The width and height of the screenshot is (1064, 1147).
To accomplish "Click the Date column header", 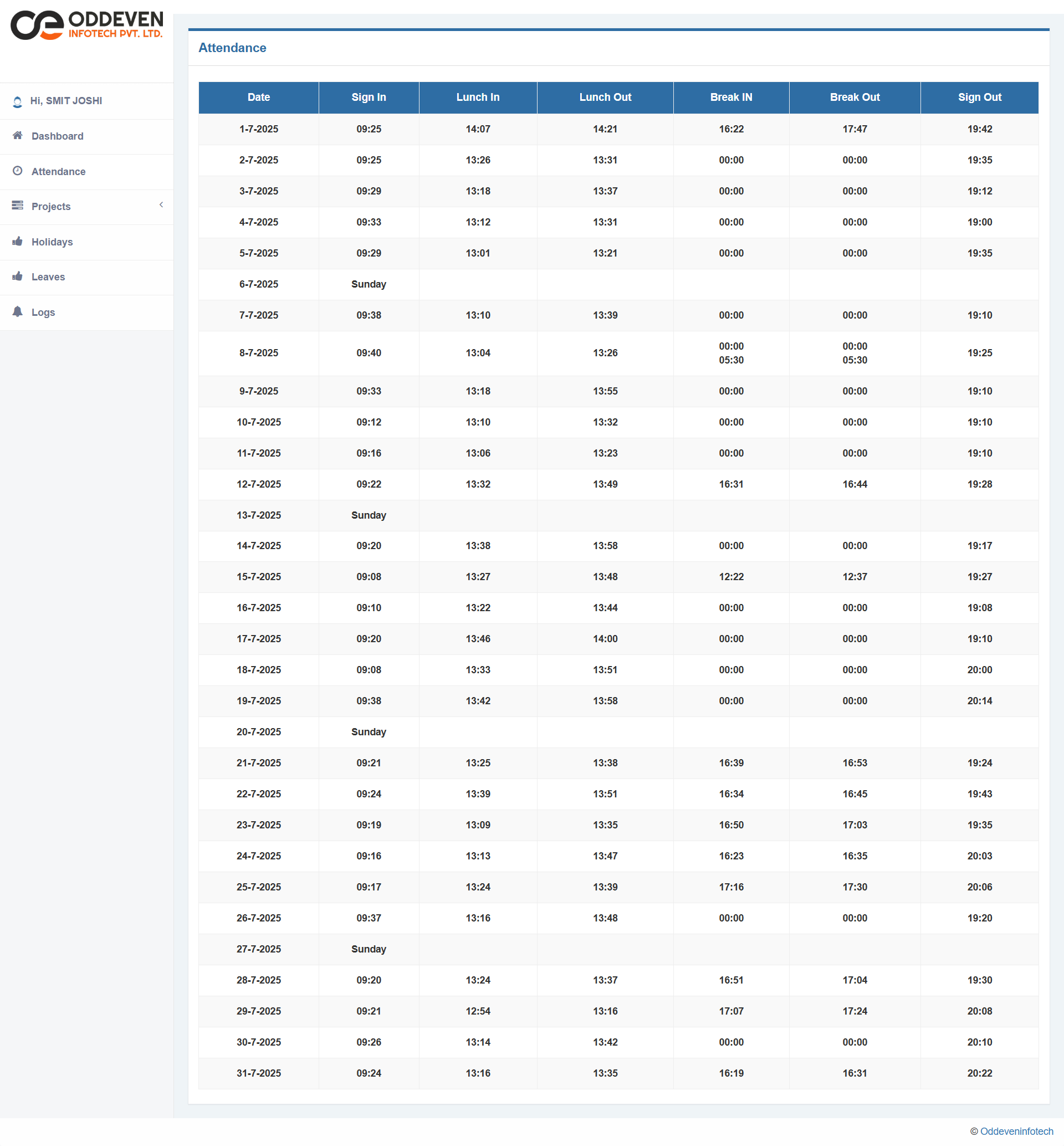I will (x=258, y=98).
